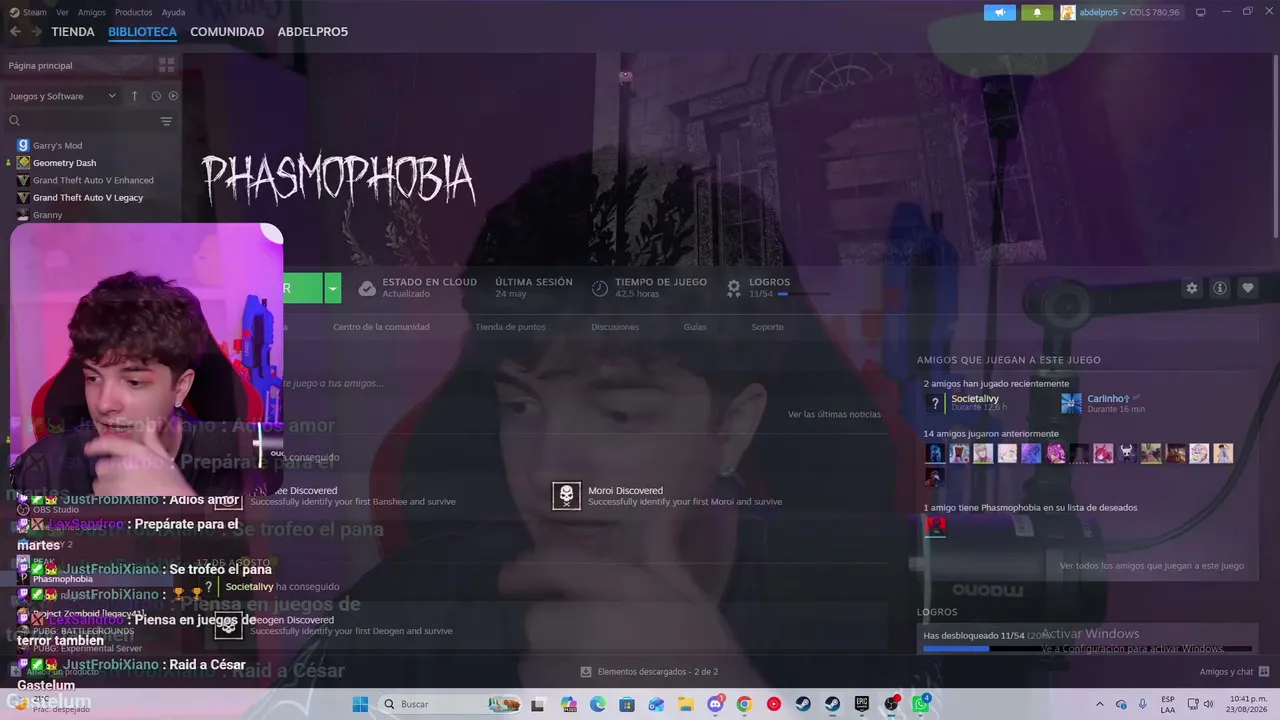
Task: Open the Discusiones link
Action: tap(615, 327)
